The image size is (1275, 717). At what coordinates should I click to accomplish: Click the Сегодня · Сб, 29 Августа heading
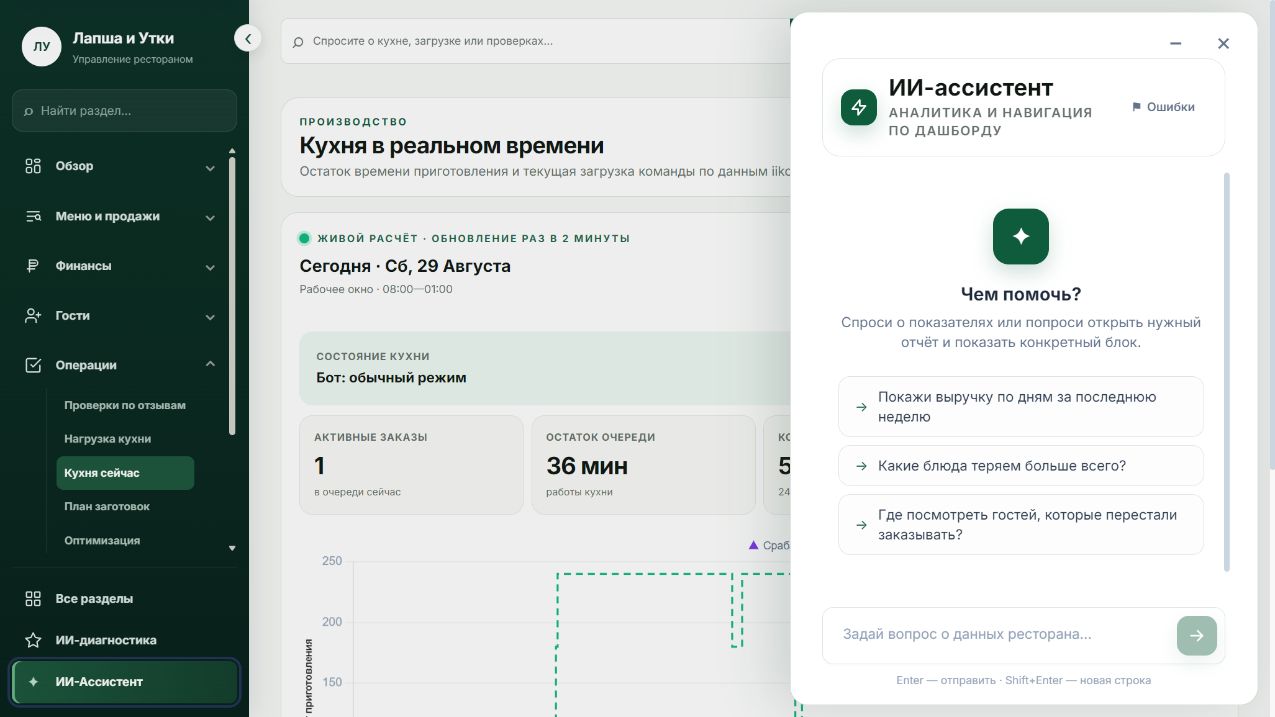[x=405, y=266]
